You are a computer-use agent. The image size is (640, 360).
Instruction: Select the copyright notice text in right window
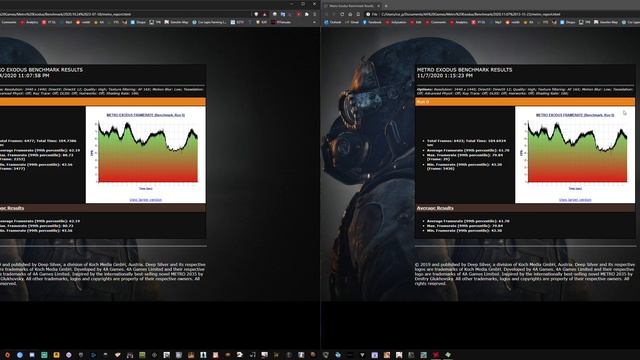pos(525,274)
